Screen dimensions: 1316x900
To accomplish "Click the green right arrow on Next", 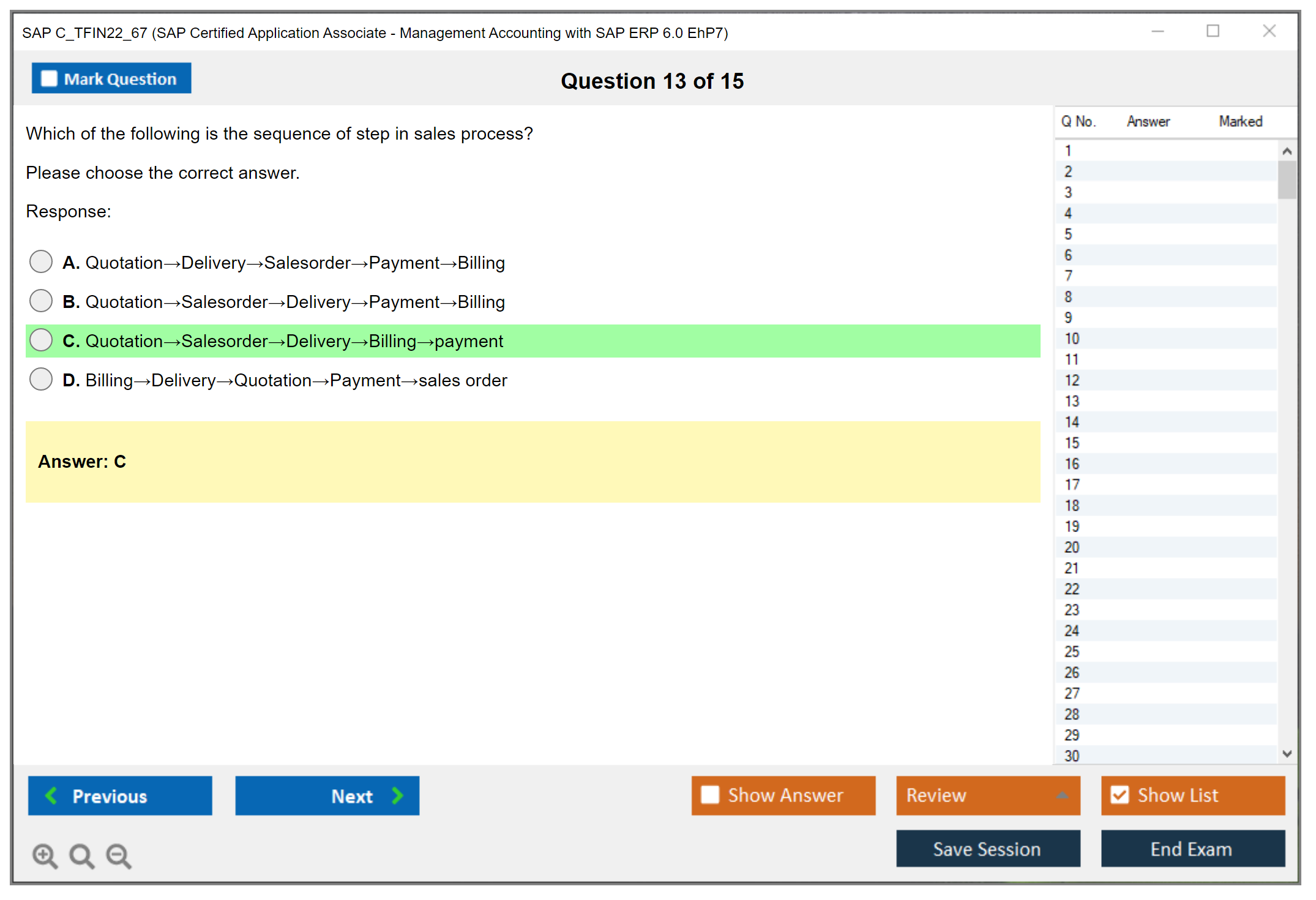I will [398, 795].
